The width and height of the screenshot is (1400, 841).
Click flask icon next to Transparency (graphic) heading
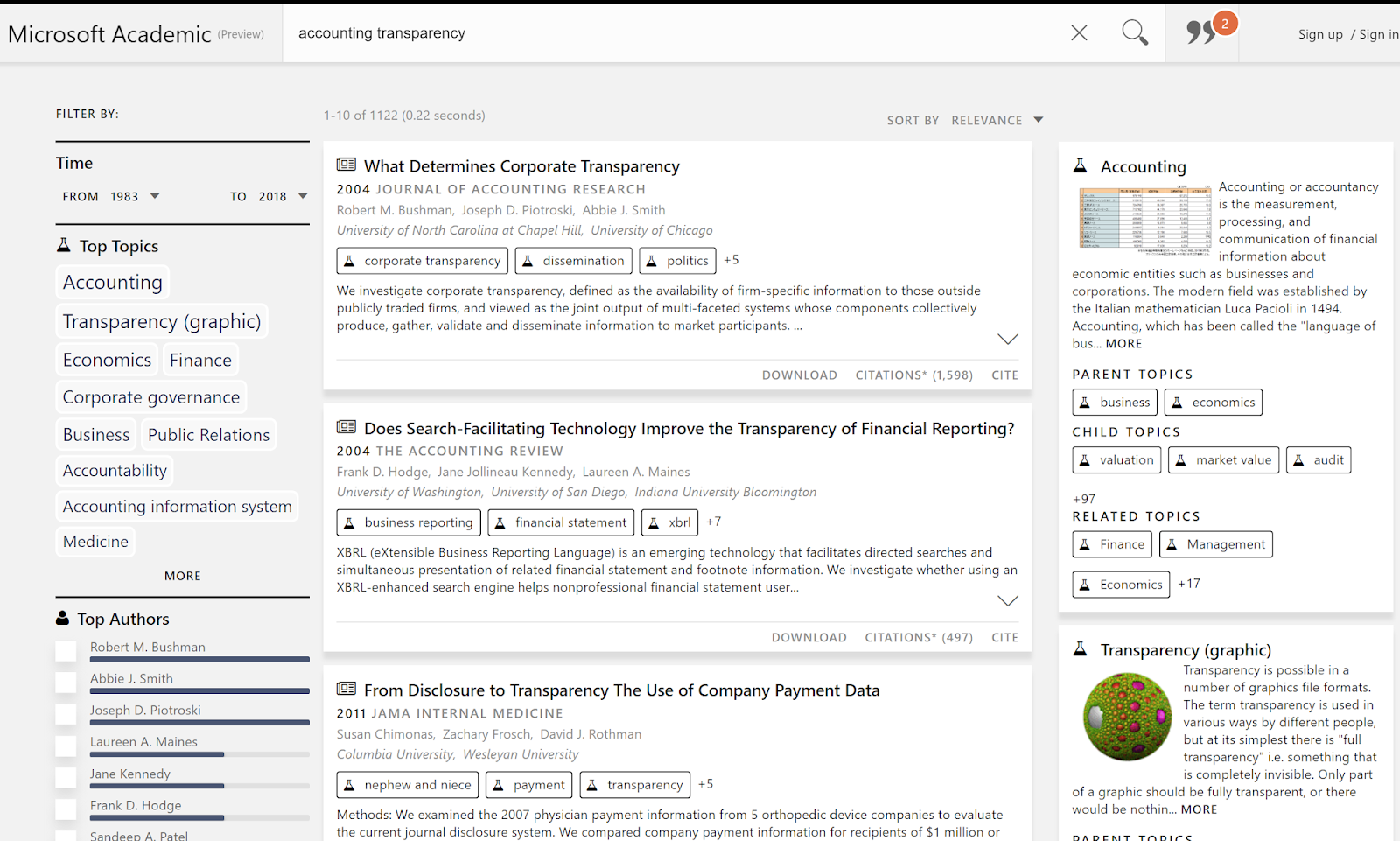pyautogui.click(x=1081, y=648)
